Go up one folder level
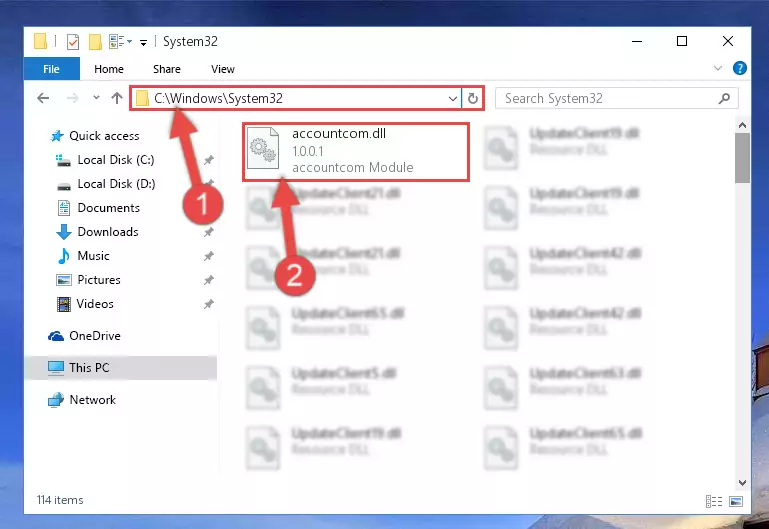 click(117, 98)
